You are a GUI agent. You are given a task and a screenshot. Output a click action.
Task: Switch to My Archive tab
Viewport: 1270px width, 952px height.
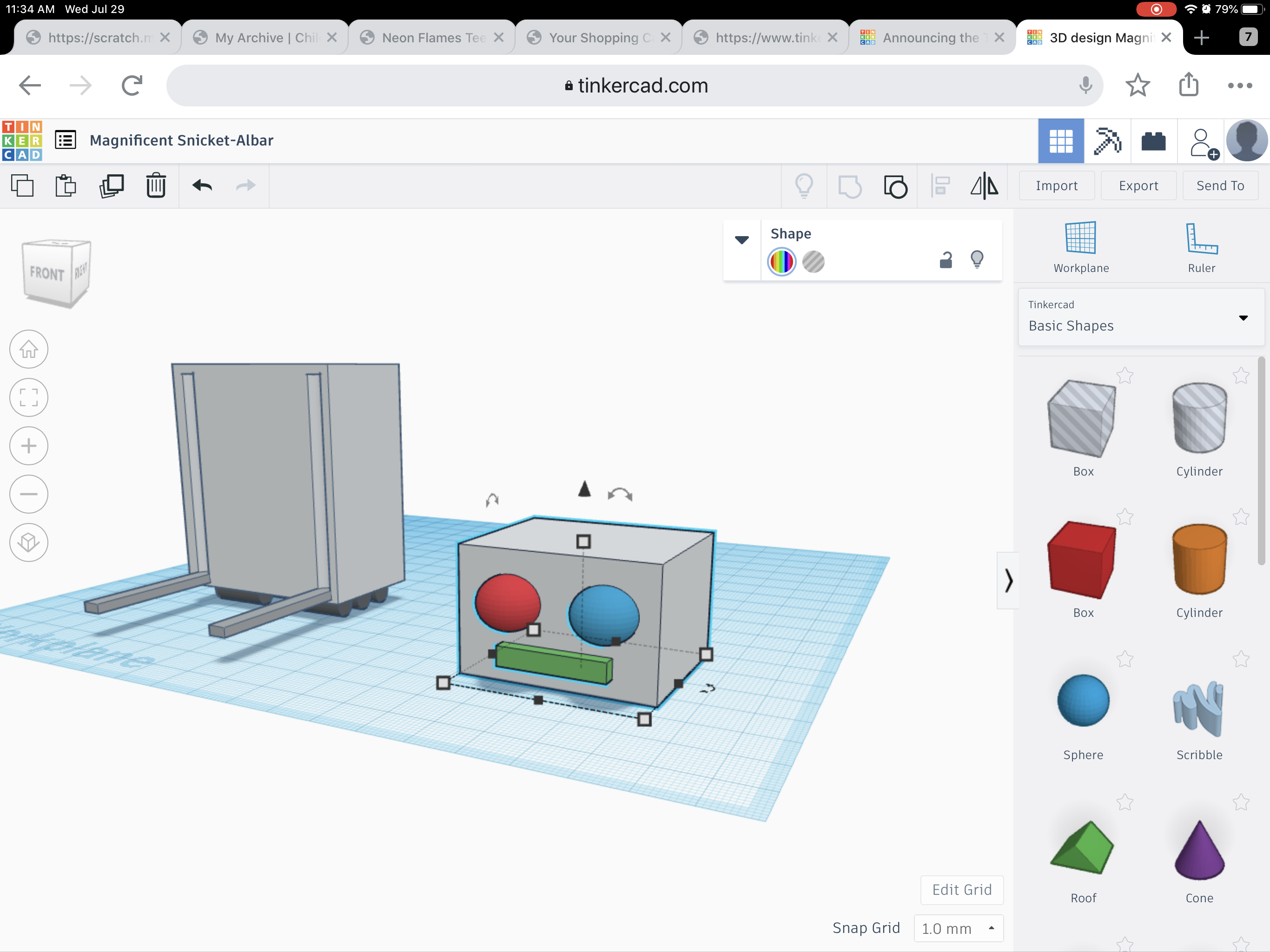coord(265,37)
